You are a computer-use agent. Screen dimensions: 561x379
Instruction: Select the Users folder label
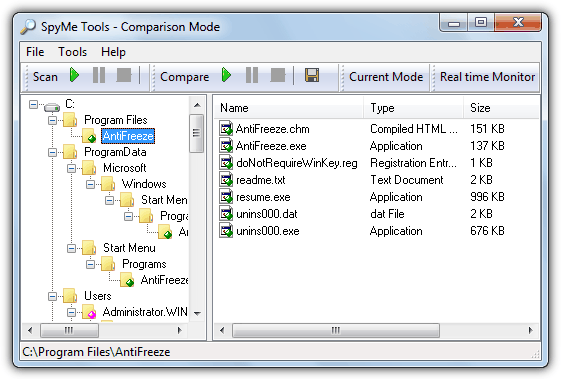[x=98, y=296]
